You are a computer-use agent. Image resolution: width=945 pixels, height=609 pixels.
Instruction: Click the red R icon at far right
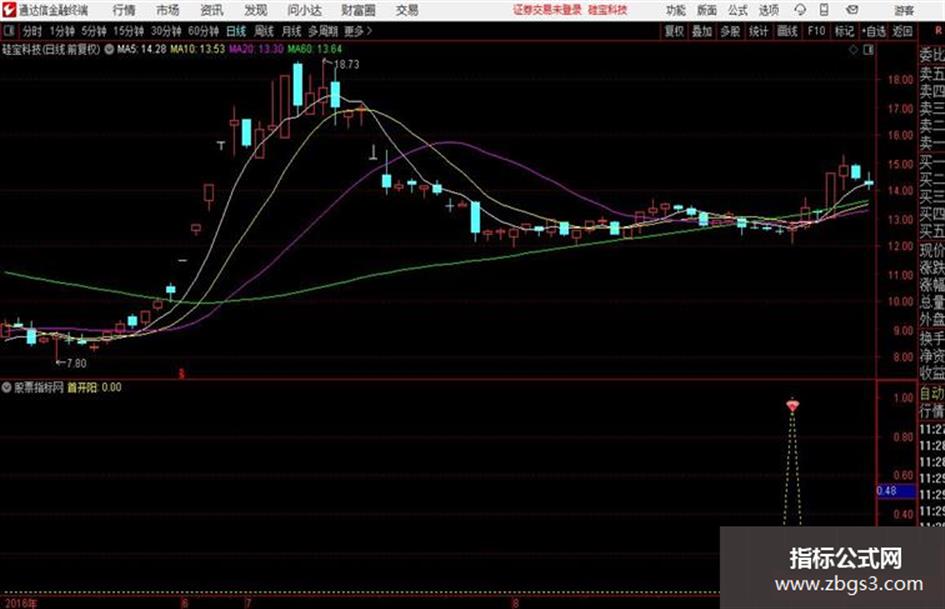pos(938,31)
